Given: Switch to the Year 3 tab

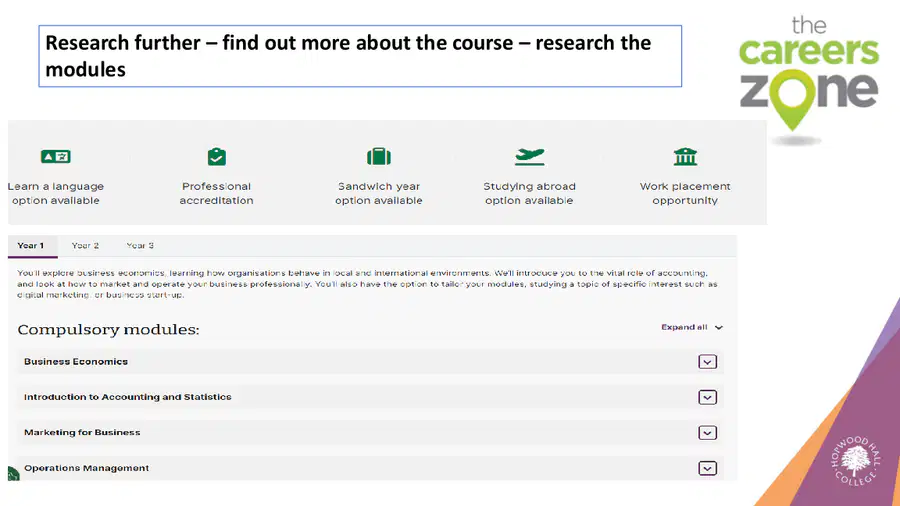Looking at the screenshot, I should [x=140, y=246].
